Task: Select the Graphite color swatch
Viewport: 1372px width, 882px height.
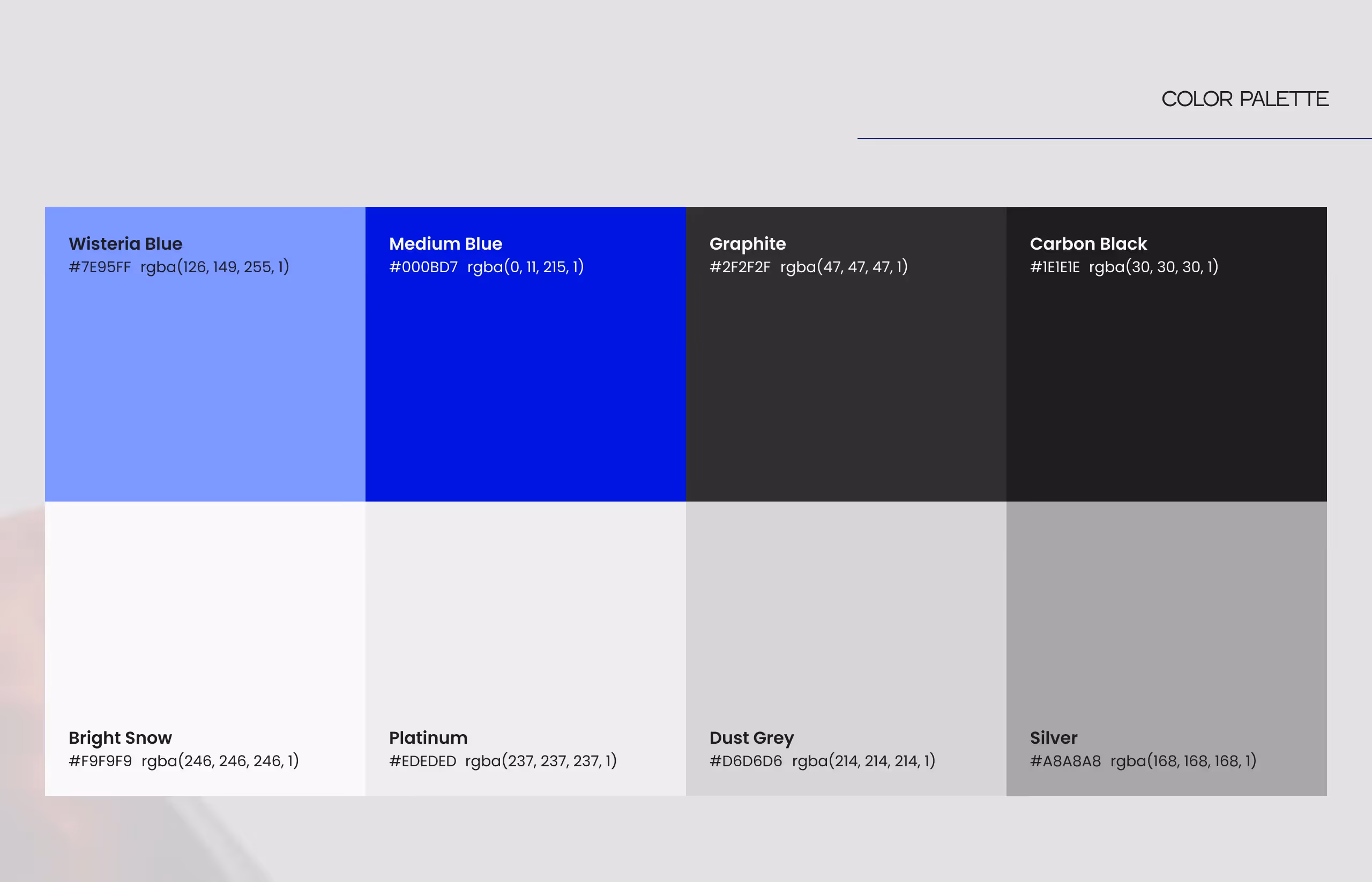Action: [846, 354]
